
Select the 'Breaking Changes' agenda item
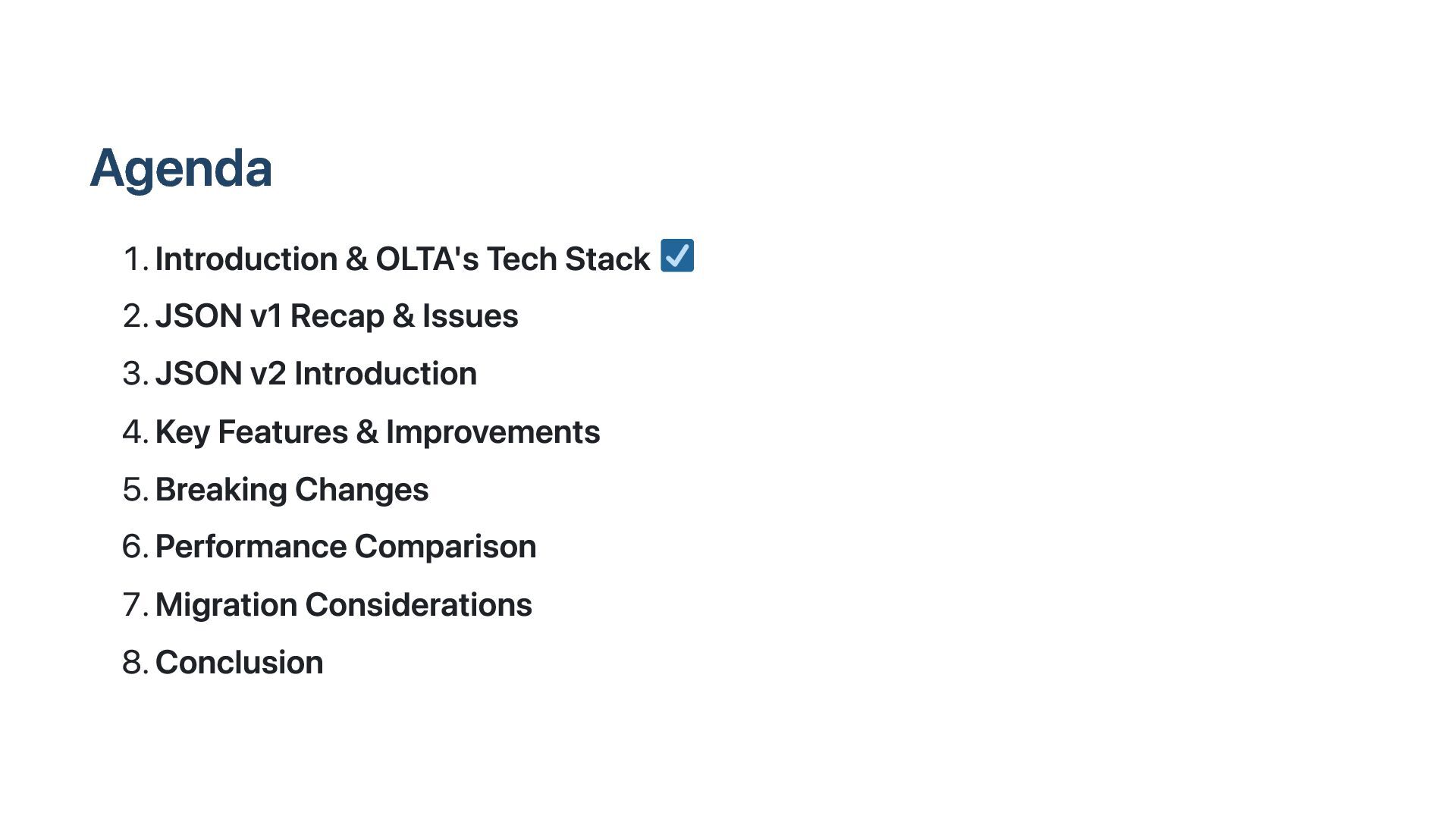292,490
